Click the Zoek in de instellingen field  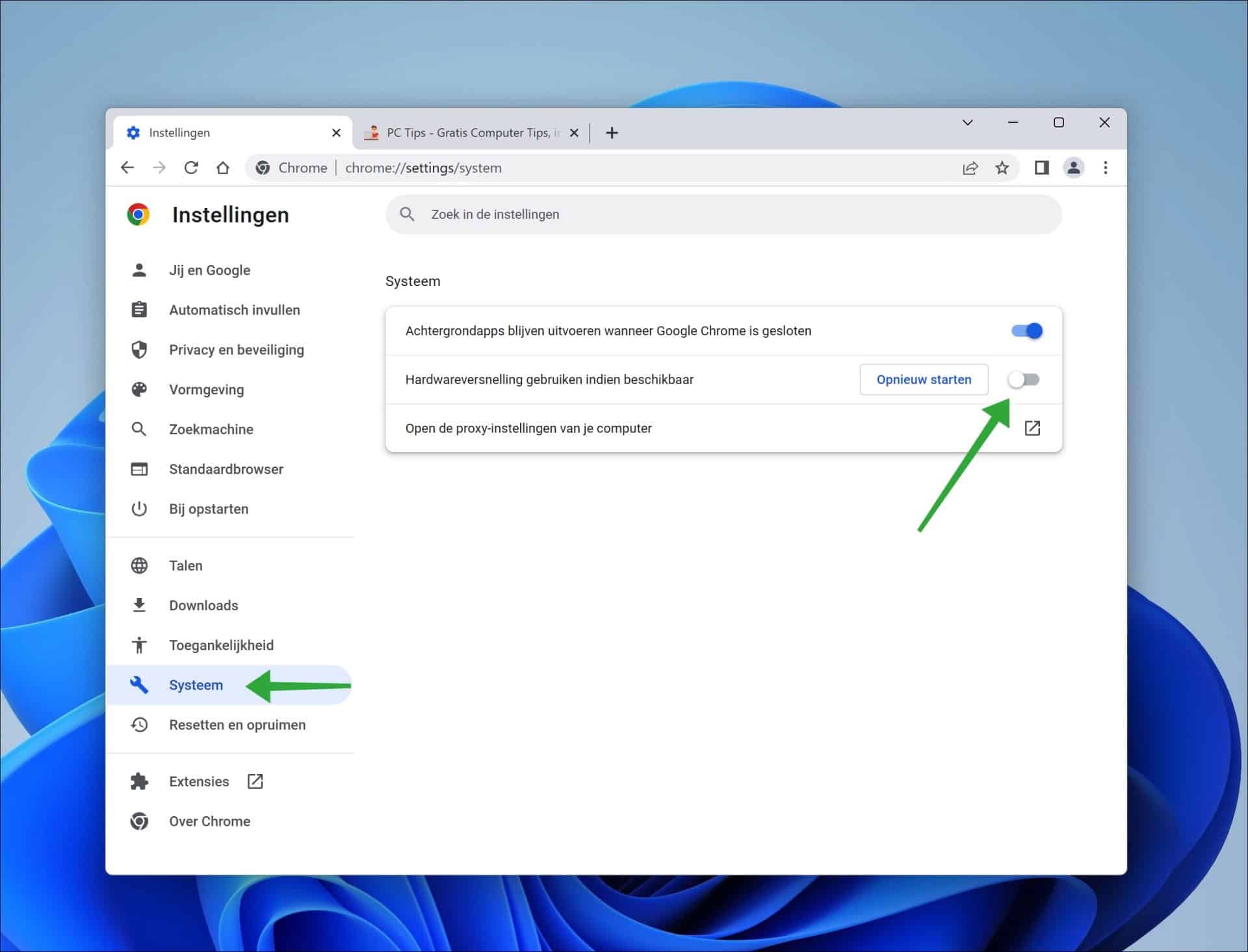pos(723,214)
